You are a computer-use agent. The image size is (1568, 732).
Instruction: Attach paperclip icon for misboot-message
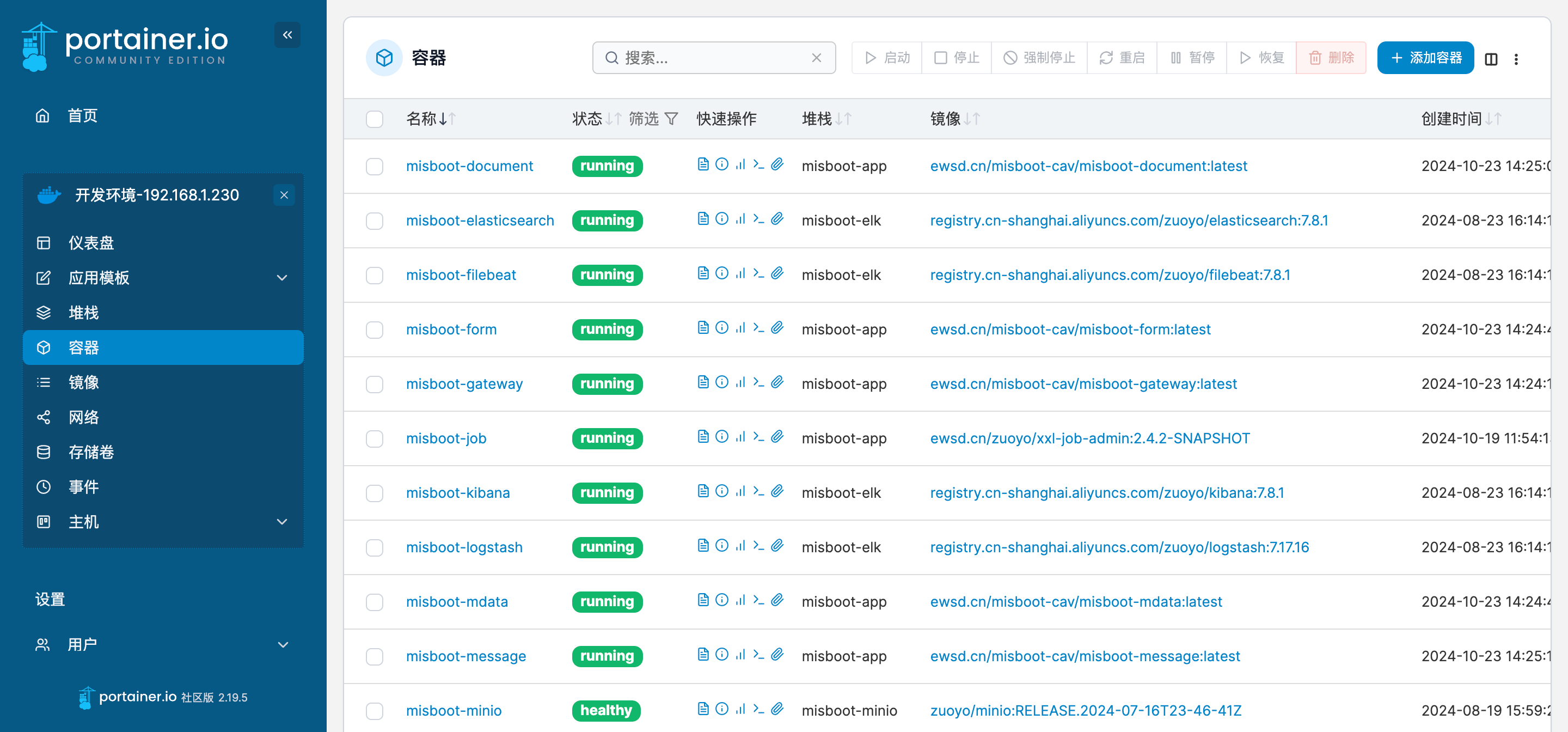coord(777,655)
